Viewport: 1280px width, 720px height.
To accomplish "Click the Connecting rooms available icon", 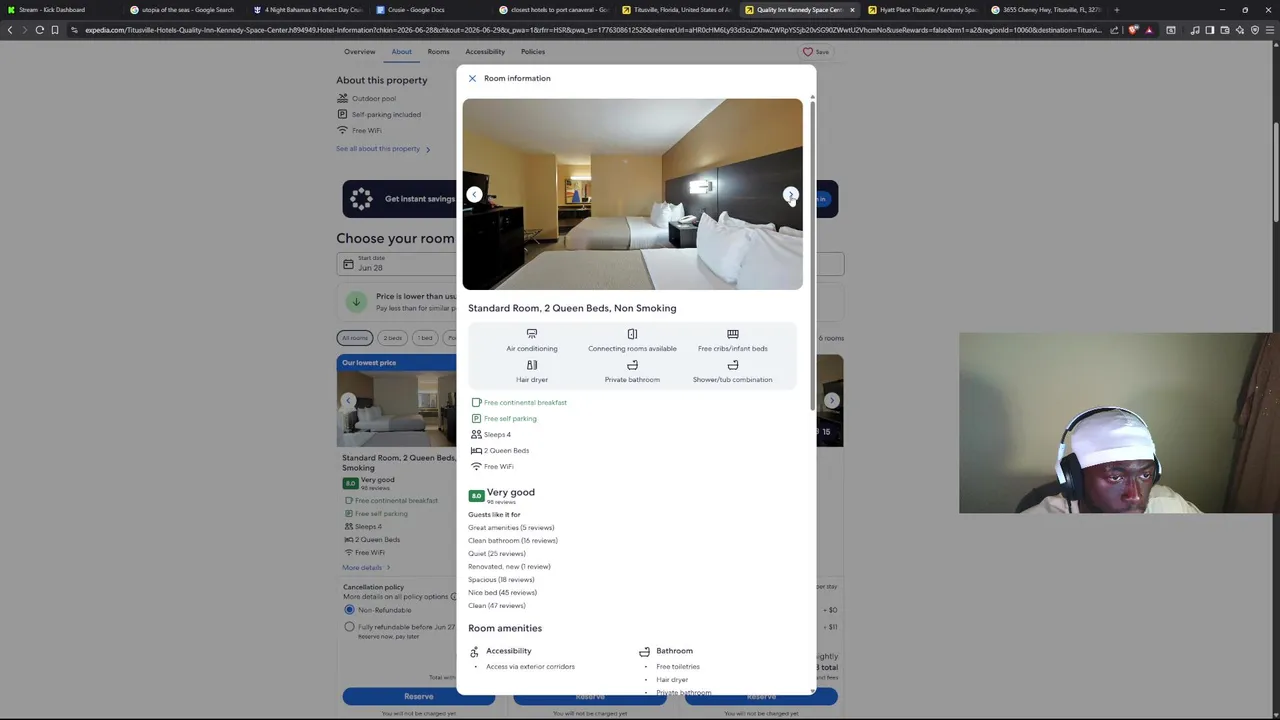I will (632, 334).
